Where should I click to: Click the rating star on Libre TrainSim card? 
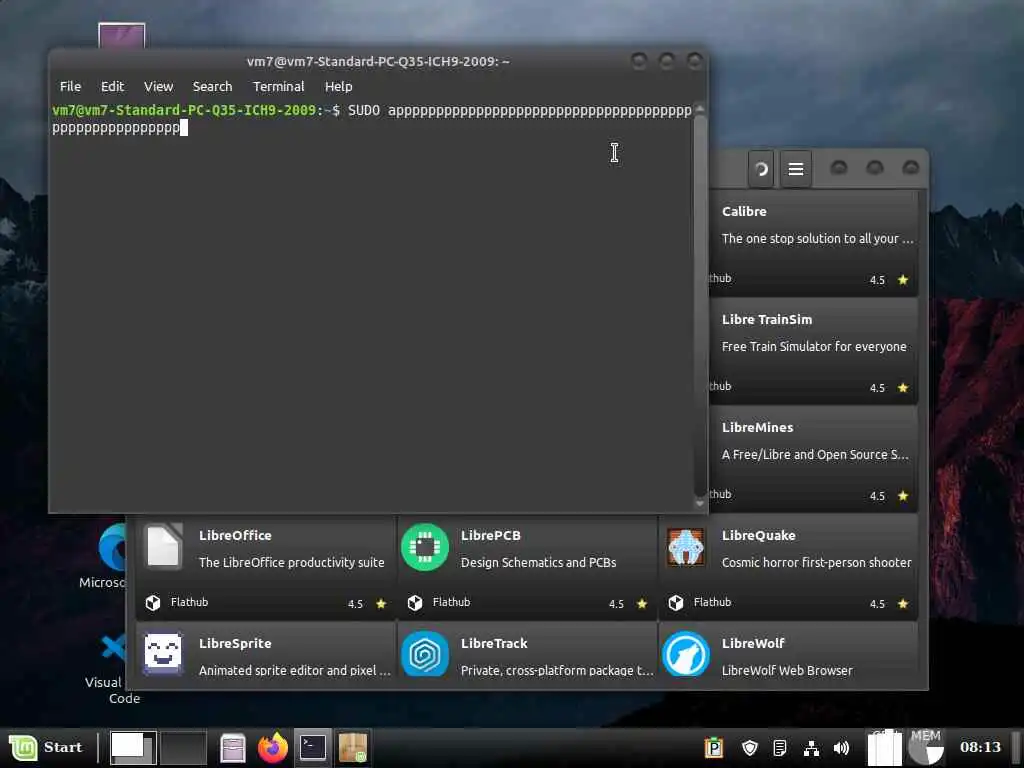(903, 387)
